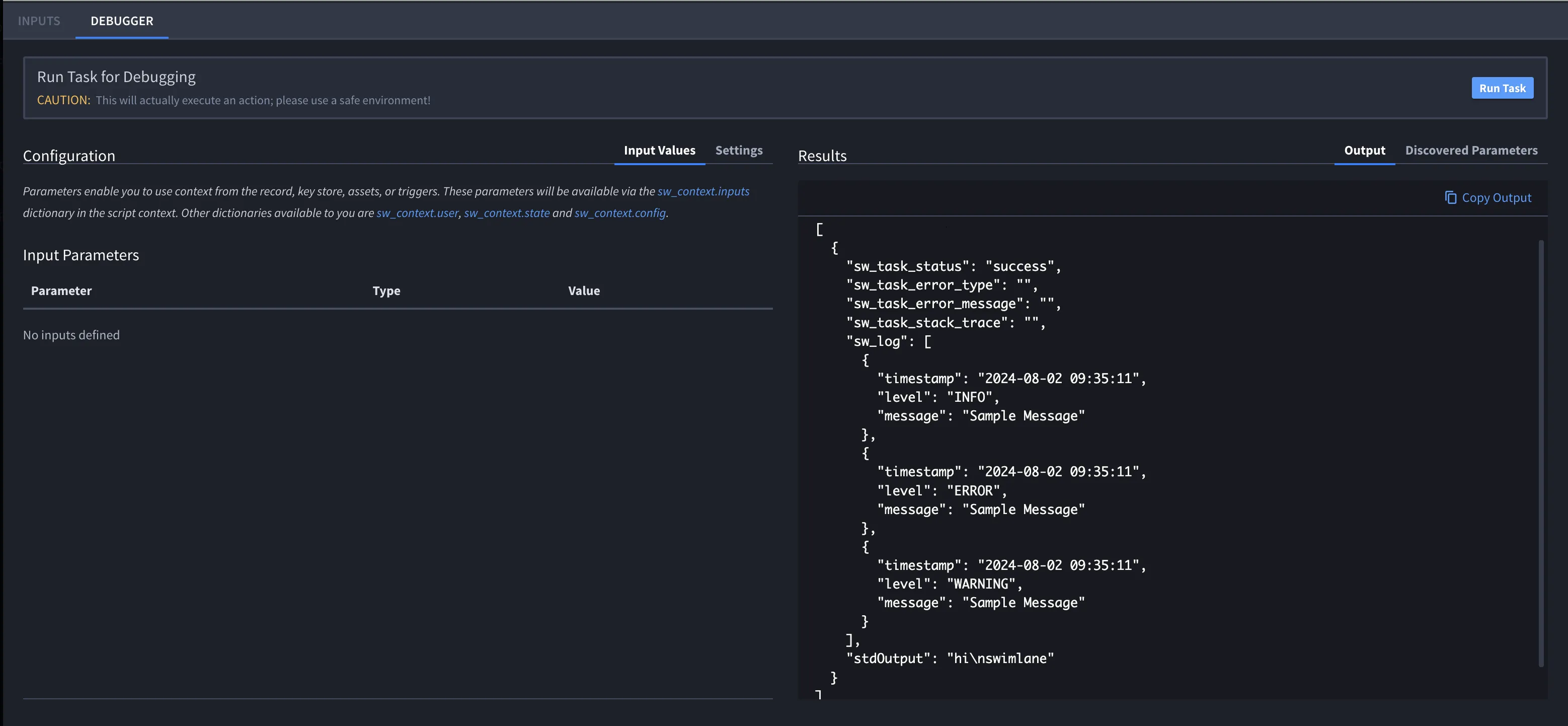Click the "level": "INFO" line
Image resolution: width=1568 pixels, height=726 pixels.
pos(938,397)
